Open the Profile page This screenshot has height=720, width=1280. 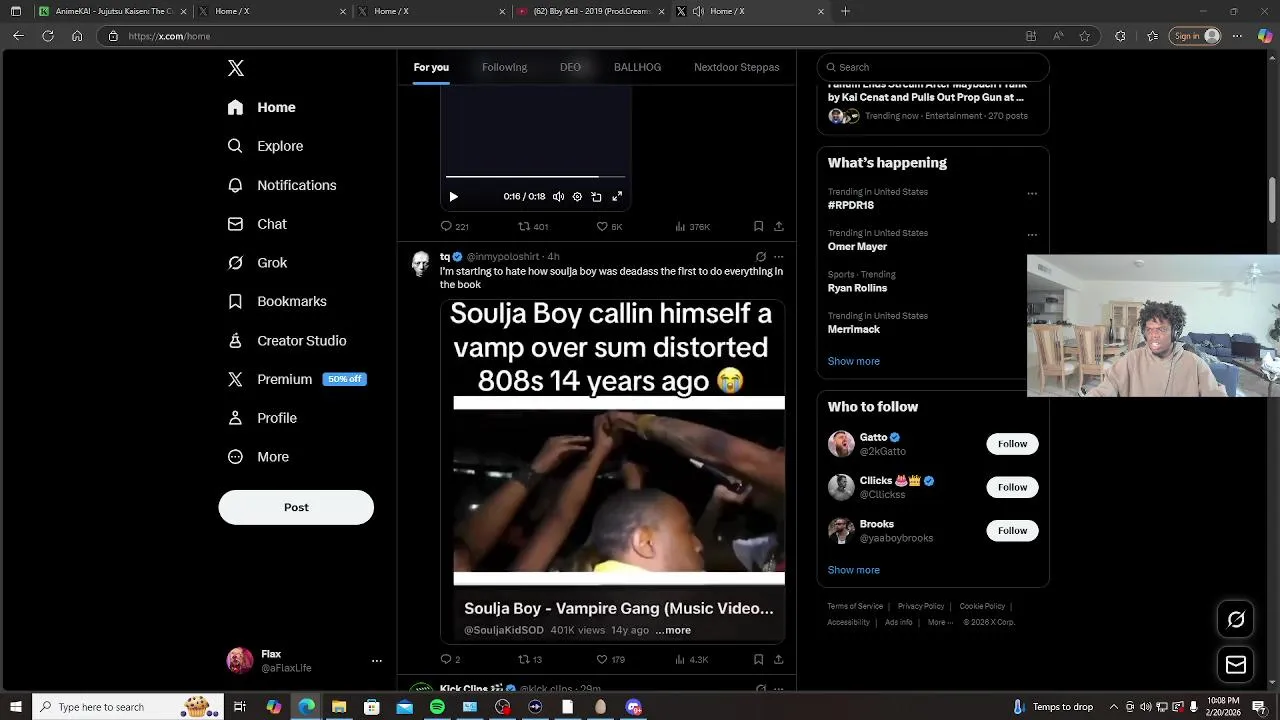[263, 418]
